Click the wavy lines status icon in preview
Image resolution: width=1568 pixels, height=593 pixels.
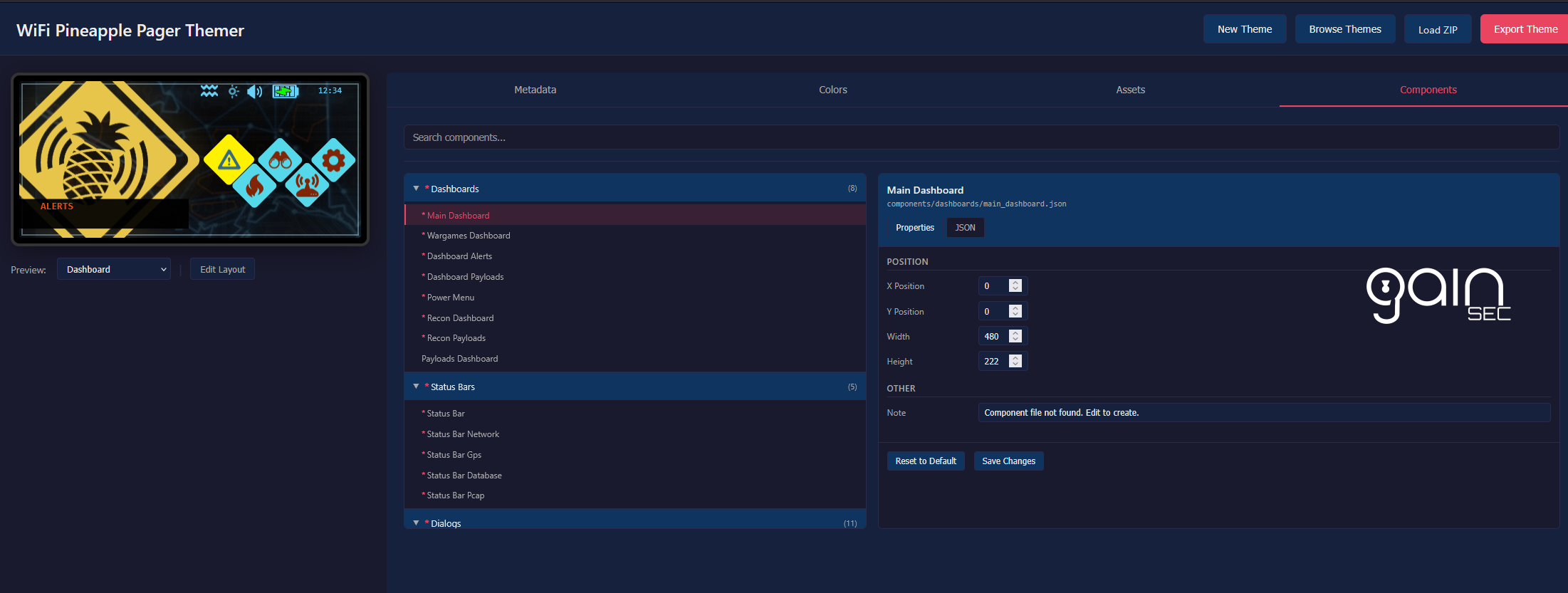209,91
